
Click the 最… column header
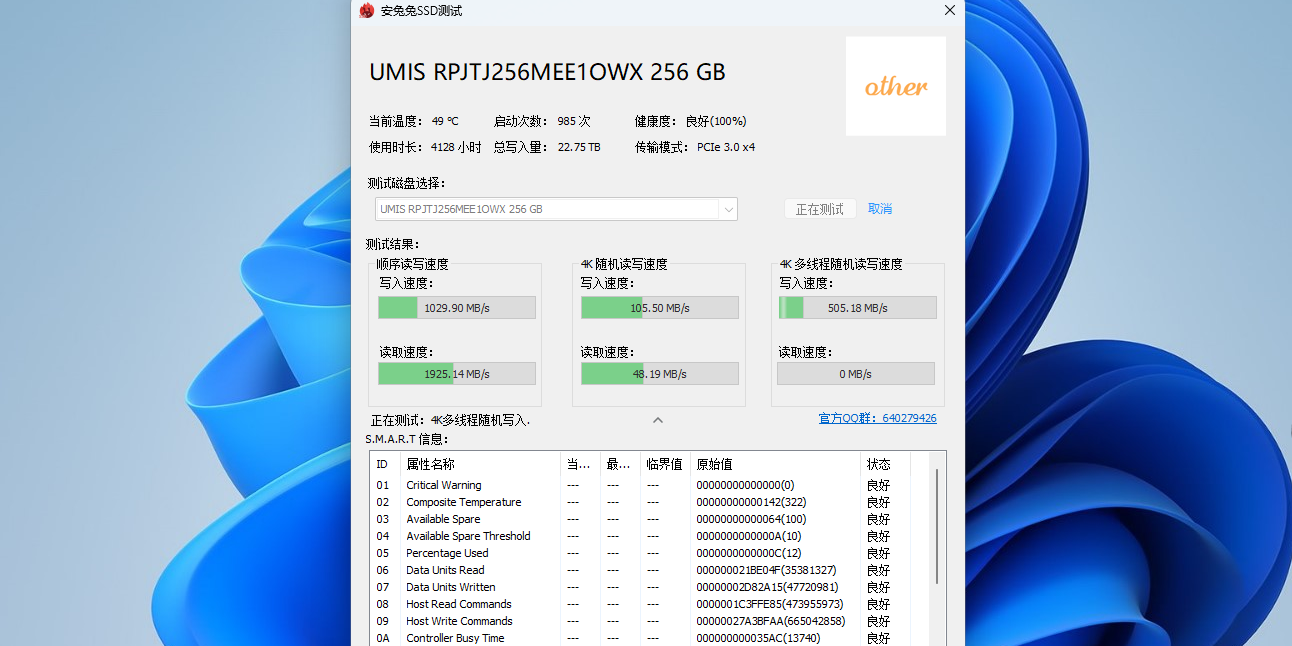(621, 464)
